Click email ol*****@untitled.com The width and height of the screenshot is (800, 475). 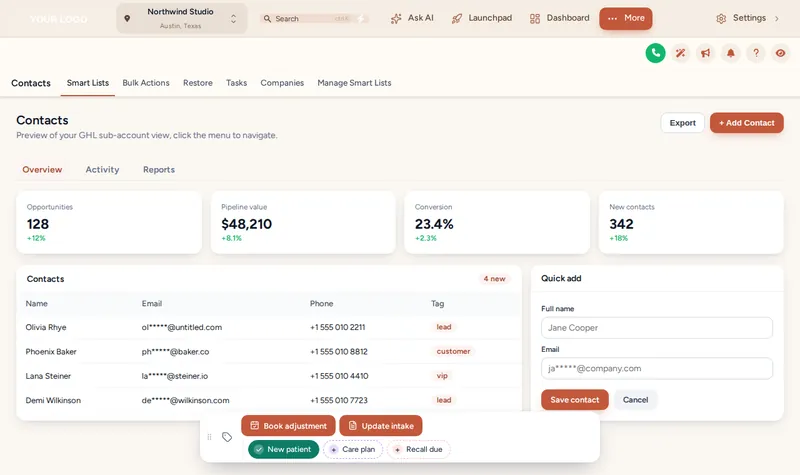(x=182, y=327)
